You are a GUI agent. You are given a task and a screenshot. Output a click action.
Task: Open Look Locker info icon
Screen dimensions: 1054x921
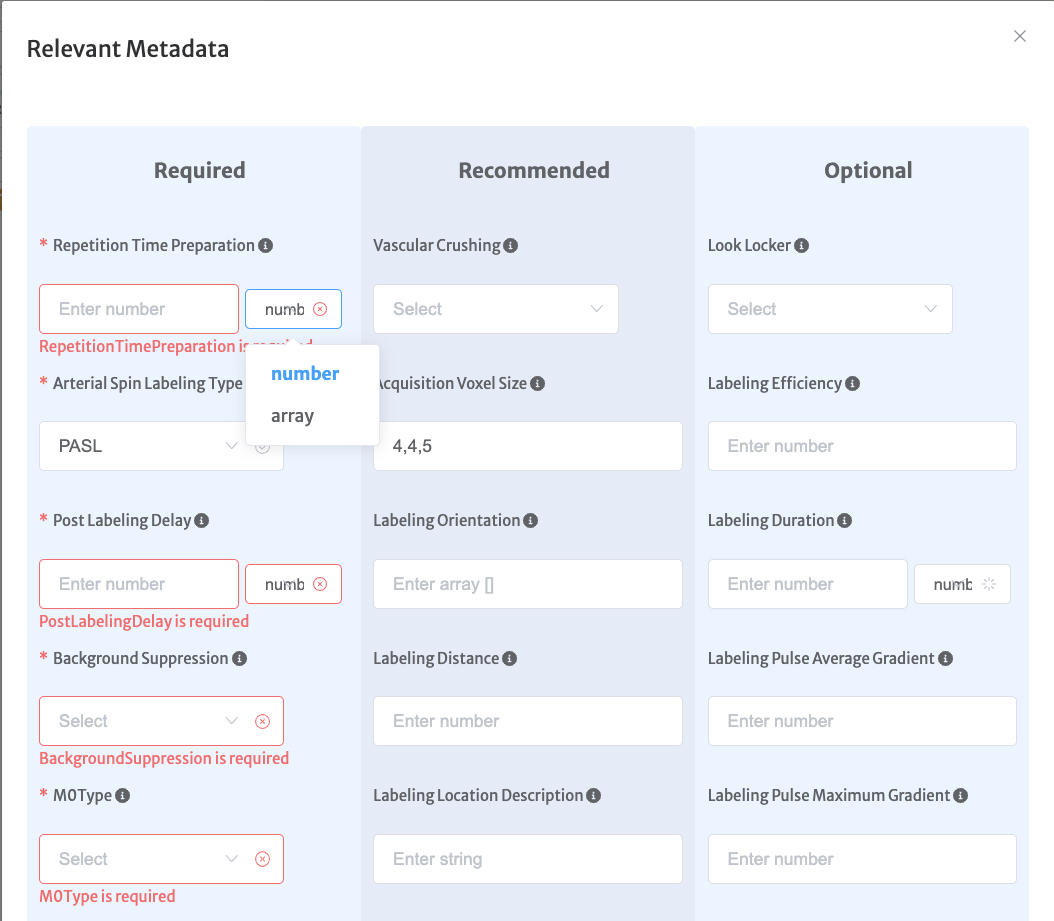tap(801, 245)
